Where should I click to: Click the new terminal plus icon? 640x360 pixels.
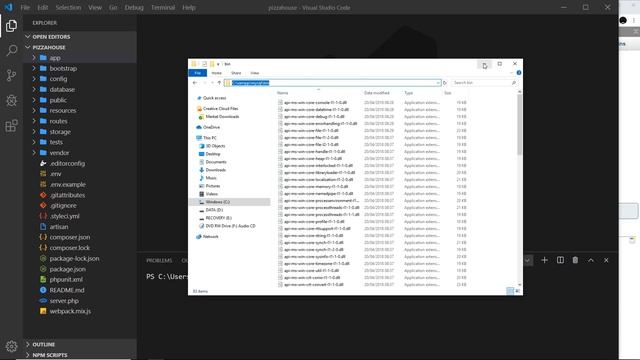[x=544, y=260]
